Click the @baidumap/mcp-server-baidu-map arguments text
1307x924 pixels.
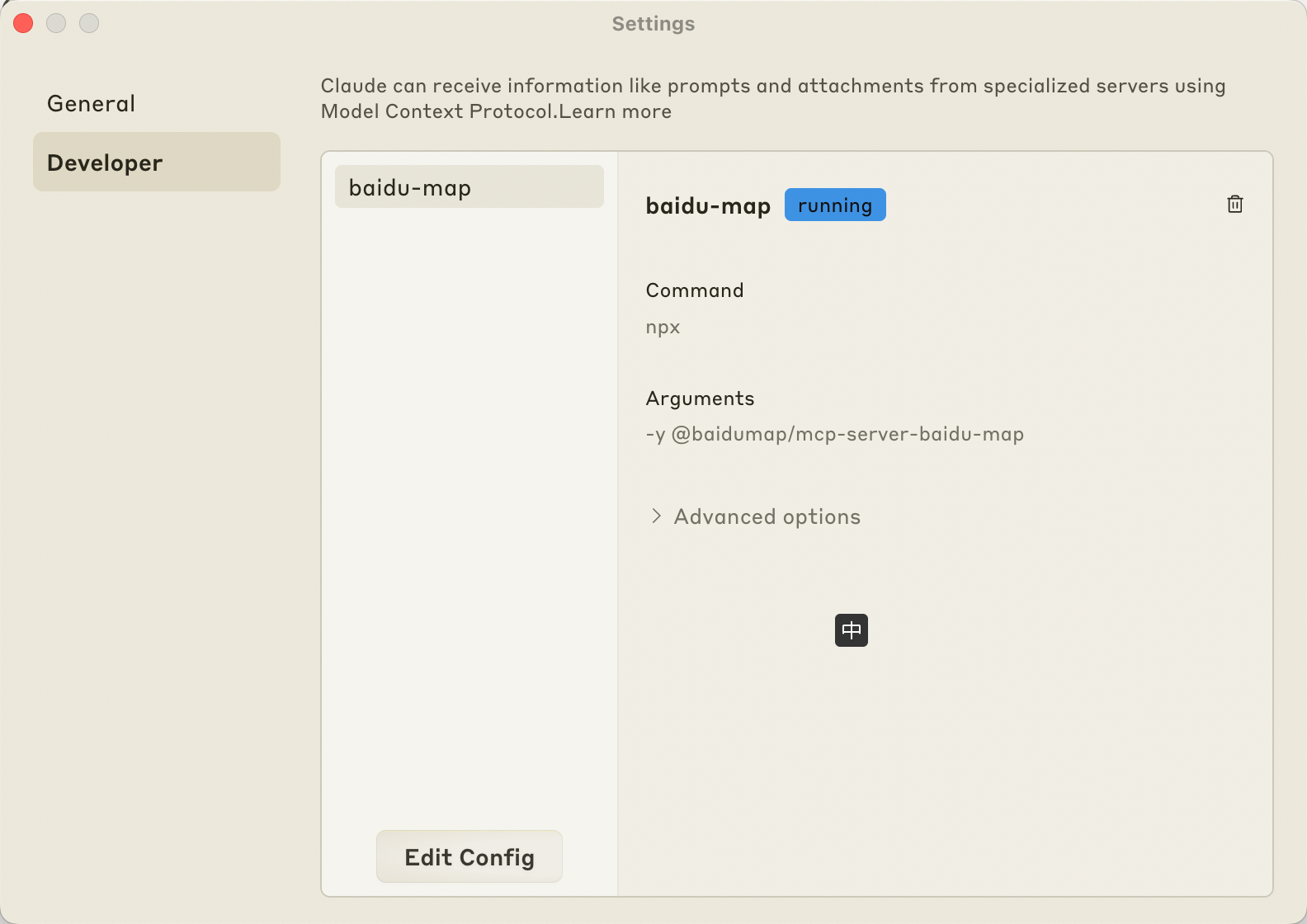click(835, 434)
